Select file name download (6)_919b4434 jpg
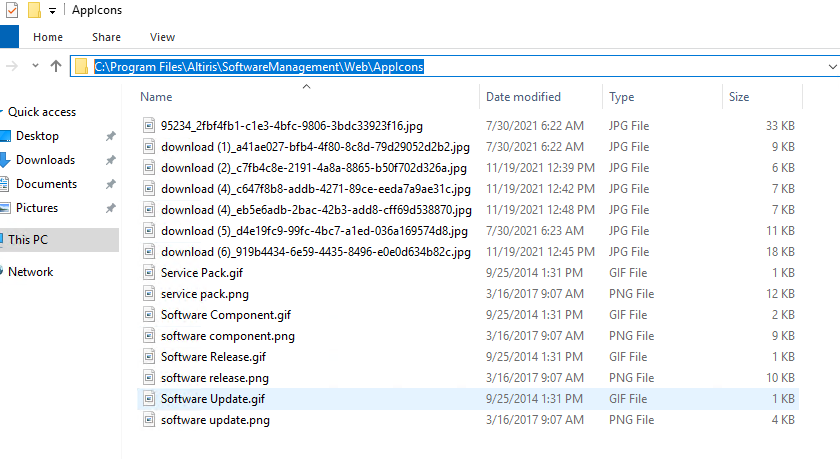The height and width of the screenshot is (459, 840). 316,252
